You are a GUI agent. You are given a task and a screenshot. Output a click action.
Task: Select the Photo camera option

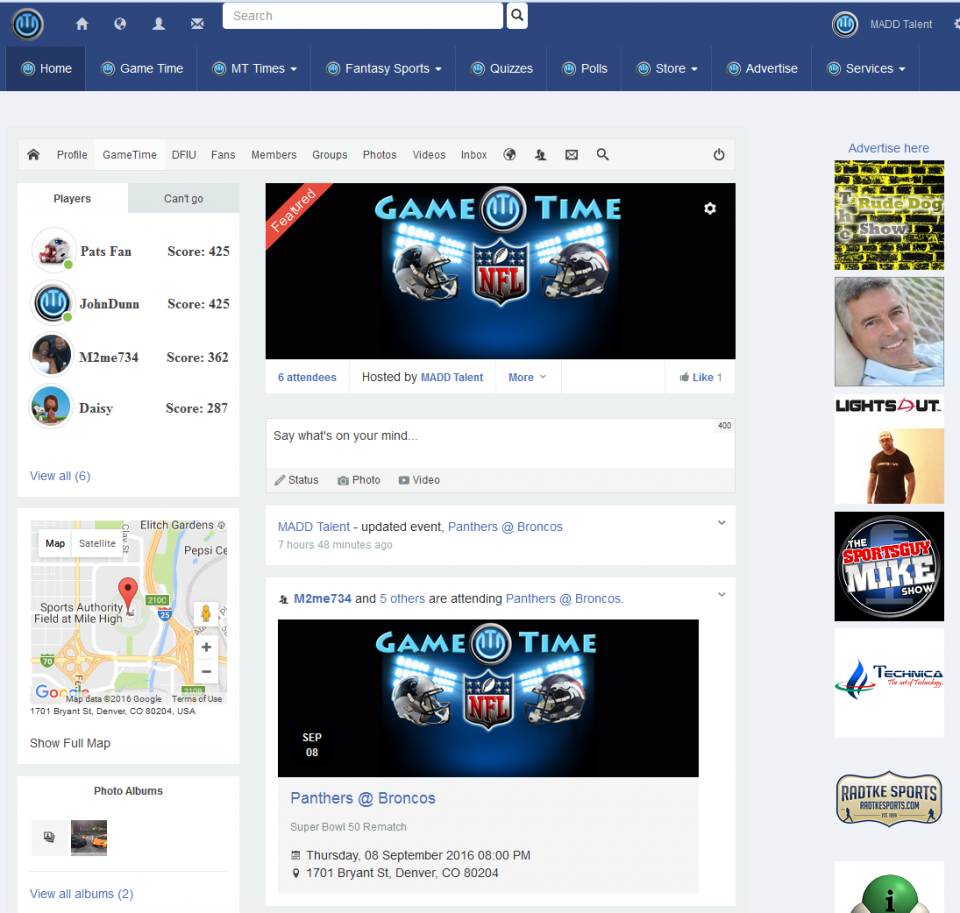[359, 480]
